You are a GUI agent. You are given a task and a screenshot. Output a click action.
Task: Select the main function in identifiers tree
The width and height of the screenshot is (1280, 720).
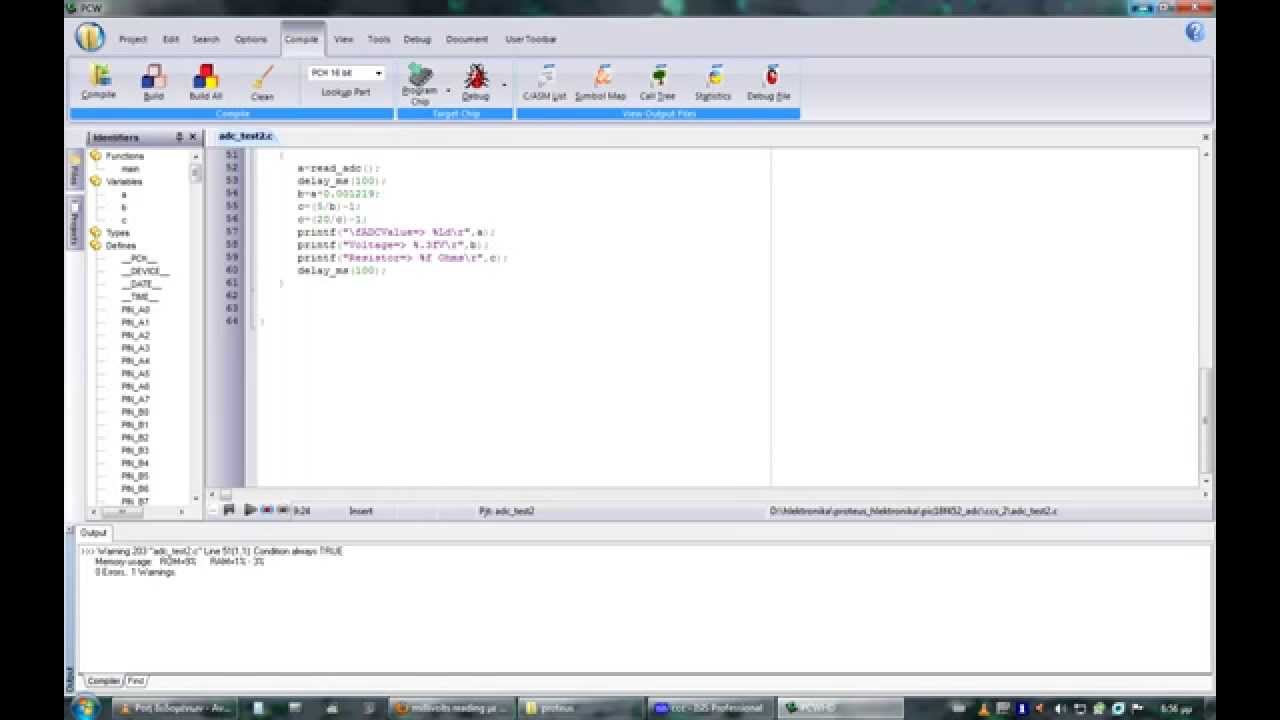pos(131,169)
